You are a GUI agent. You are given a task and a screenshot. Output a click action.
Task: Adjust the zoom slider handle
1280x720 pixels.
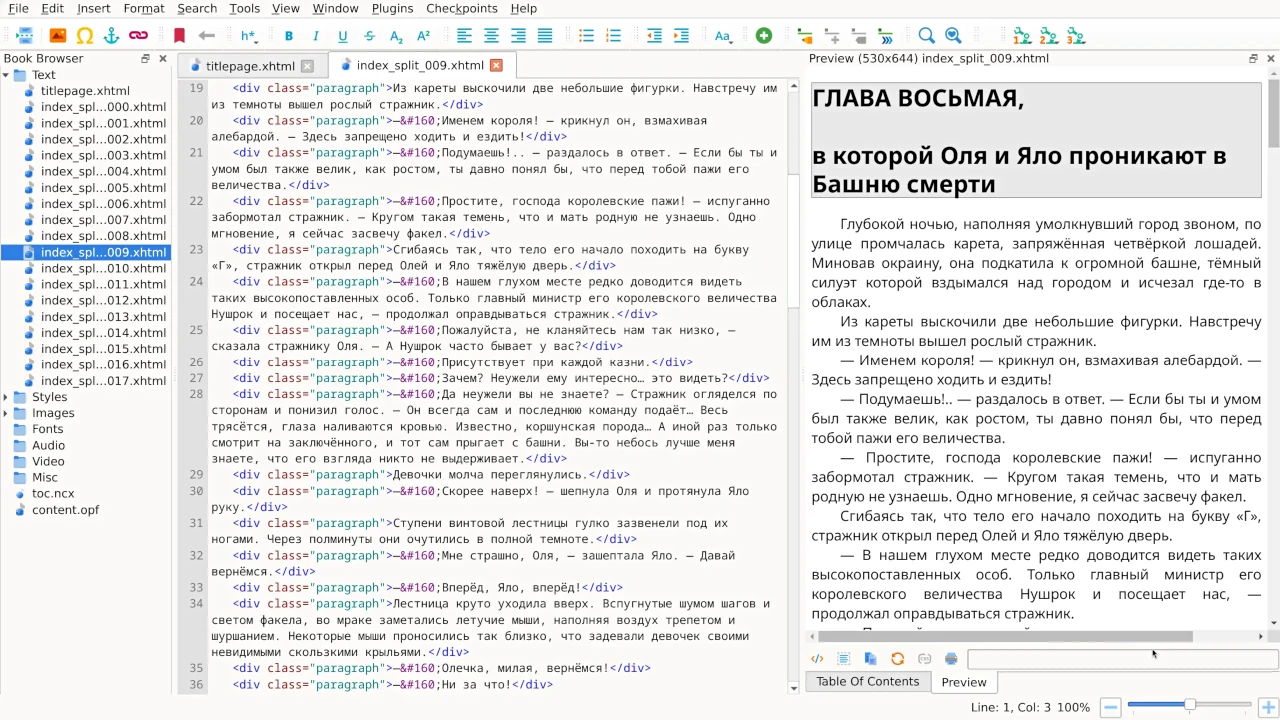pos(1189,705)
